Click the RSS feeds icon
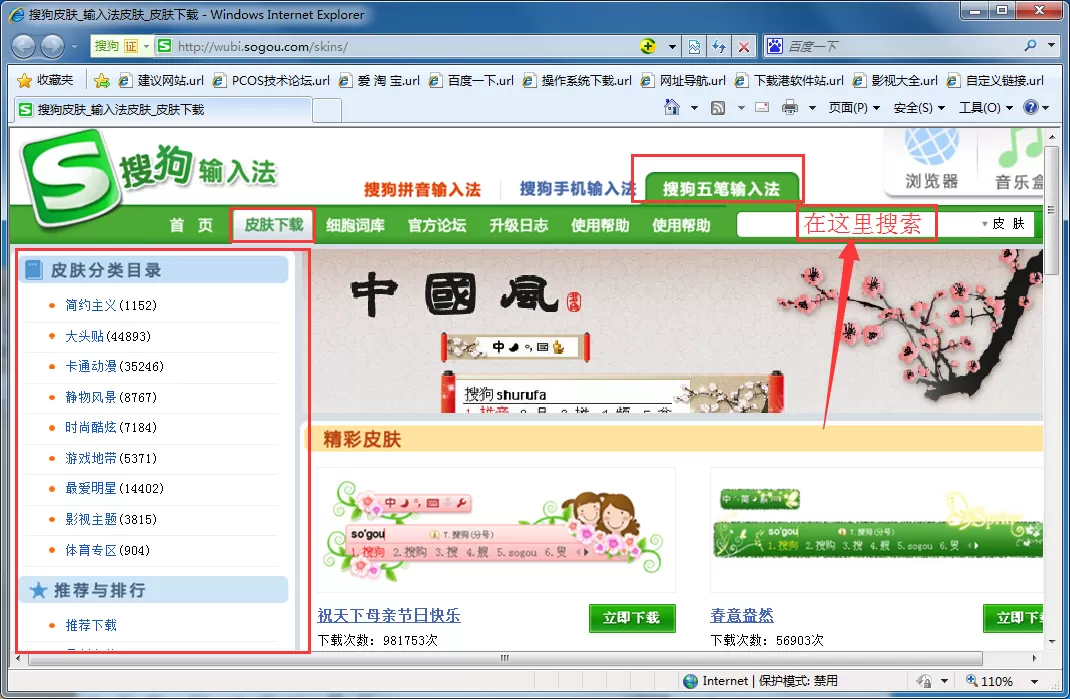Screen dimensions: 1070x699 click(x=718, y=108)
